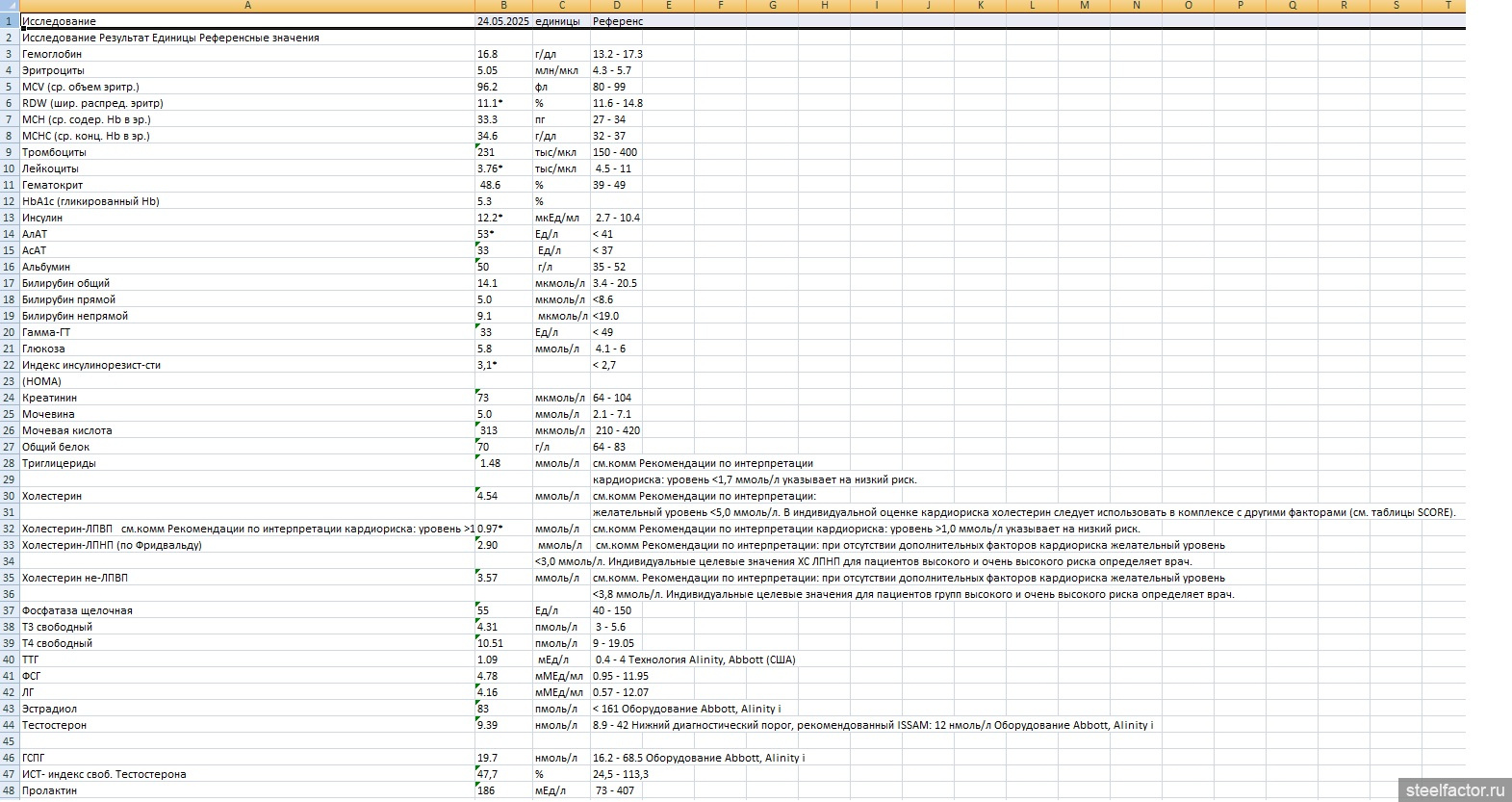
Task: Click cholesterol value 4.54
Action: click(x=503, y=496)
